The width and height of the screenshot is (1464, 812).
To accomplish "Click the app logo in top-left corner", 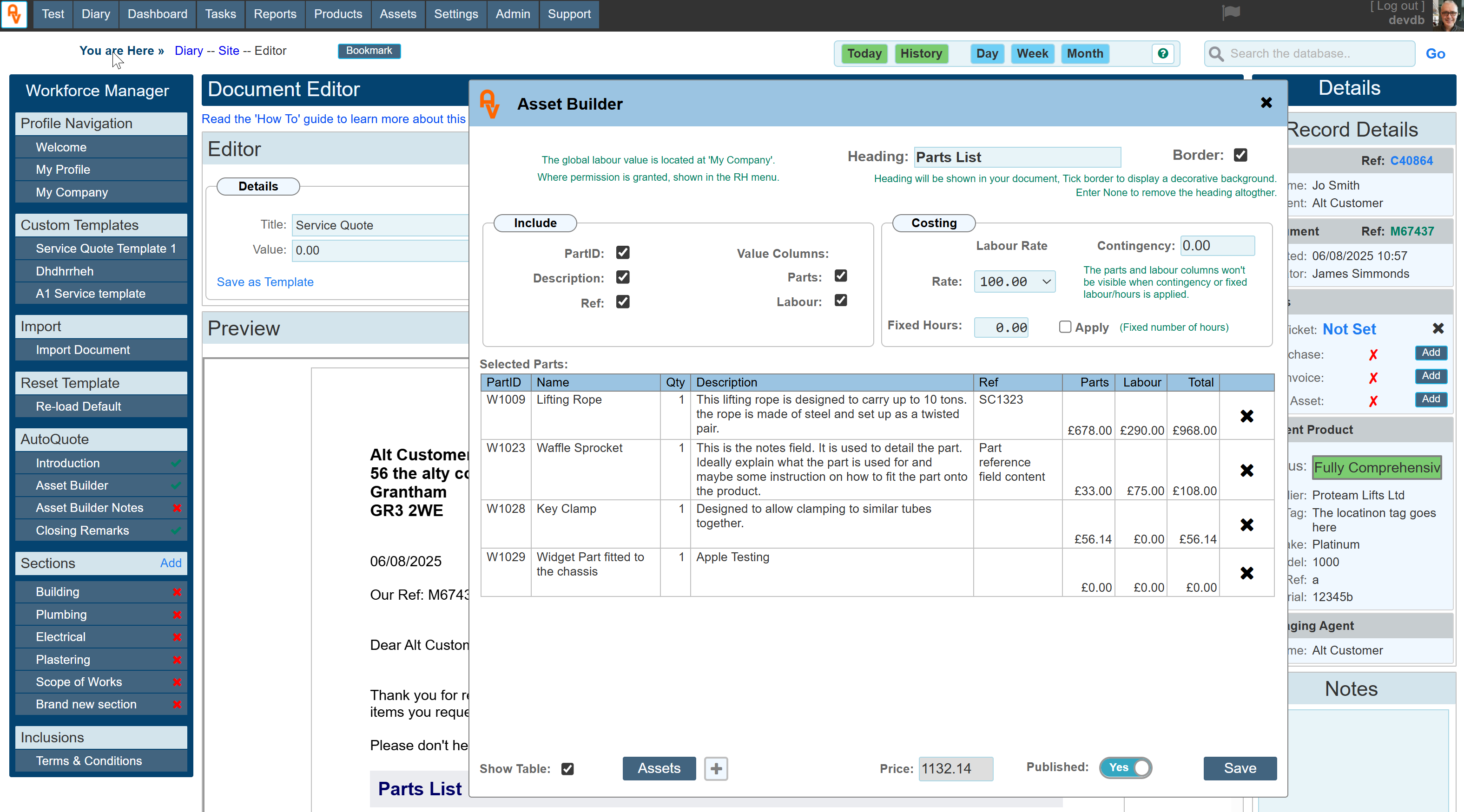I will (14, 14).
